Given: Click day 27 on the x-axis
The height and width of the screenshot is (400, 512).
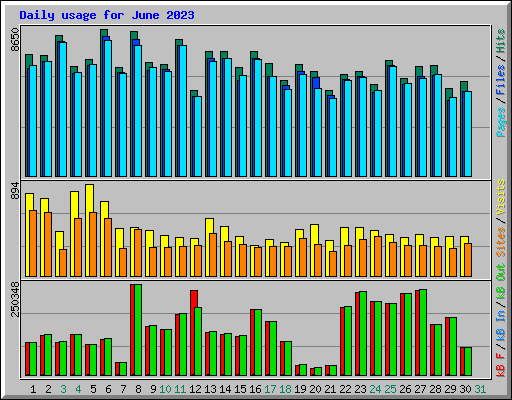Looking at the screenshot, I should tap(420, 389).
